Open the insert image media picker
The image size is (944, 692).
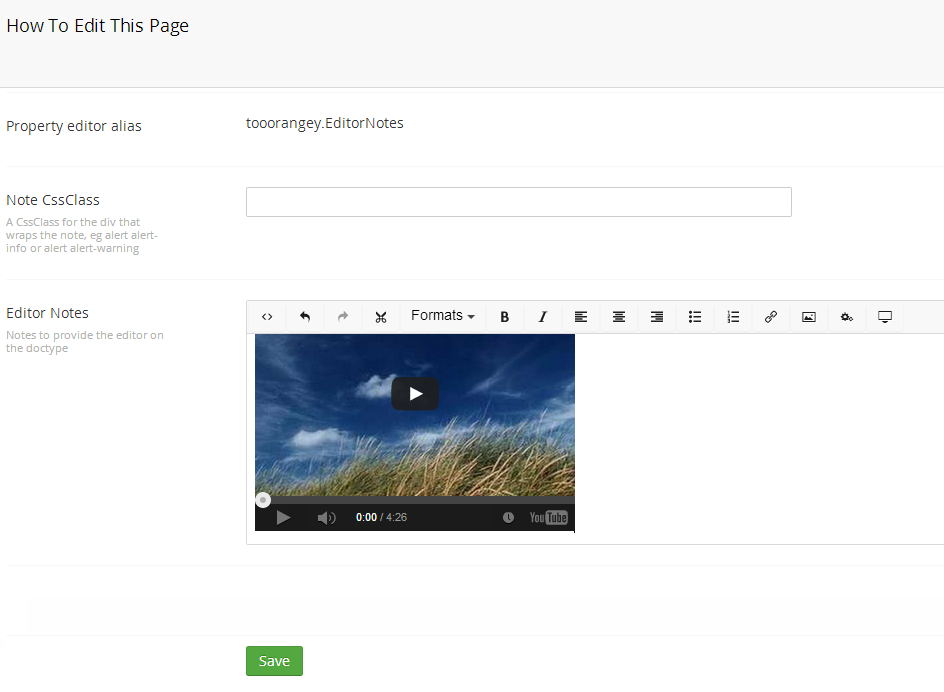pyautogui.click(x=809, y=317)
